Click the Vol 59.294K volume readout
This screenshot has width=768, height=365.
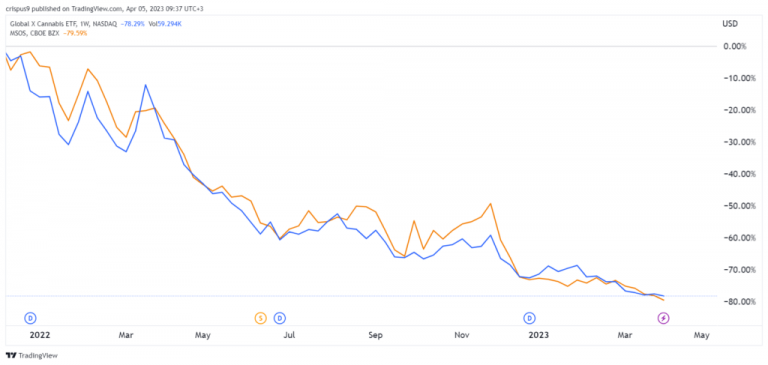(166, 24)
